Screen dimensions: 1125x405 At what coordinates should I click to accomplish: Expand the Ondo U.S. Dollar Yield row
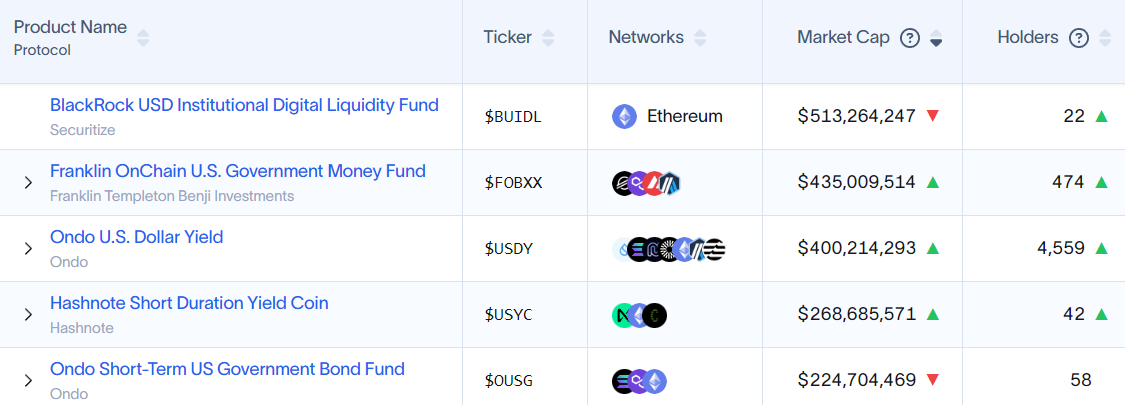click(28, 249)
